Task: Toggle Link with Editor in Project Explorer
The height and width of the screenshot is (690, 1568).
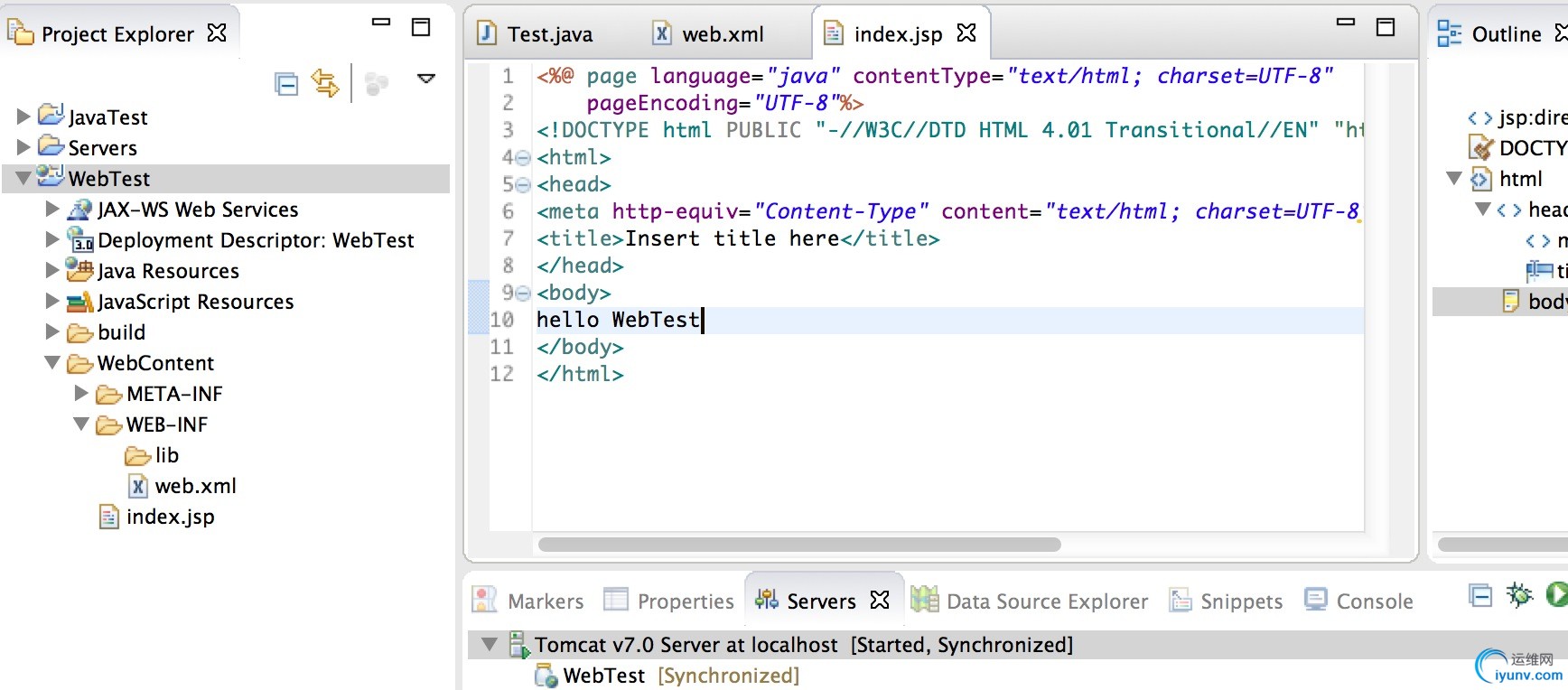Action: click(325, 83)
